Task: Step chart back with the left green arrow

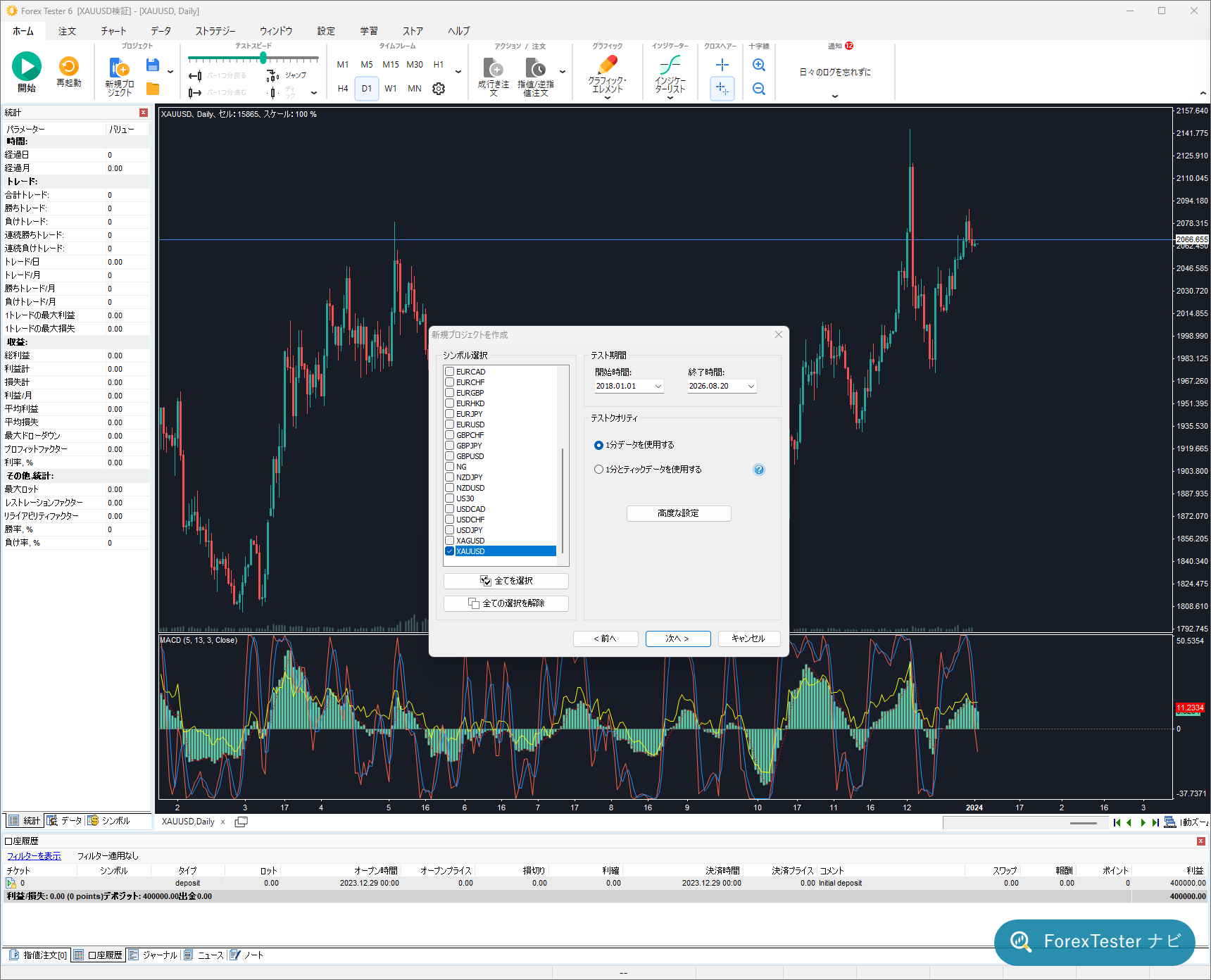Action: coord(1129,822)
